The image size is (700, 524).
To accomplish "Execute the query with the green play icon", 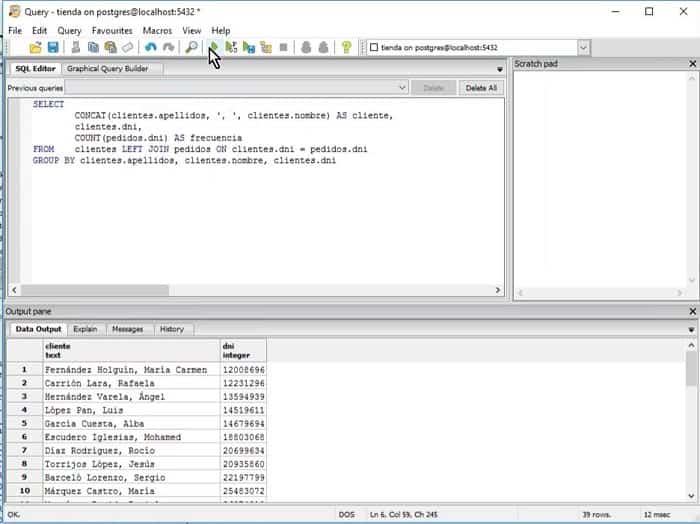I will click(214, 47).
